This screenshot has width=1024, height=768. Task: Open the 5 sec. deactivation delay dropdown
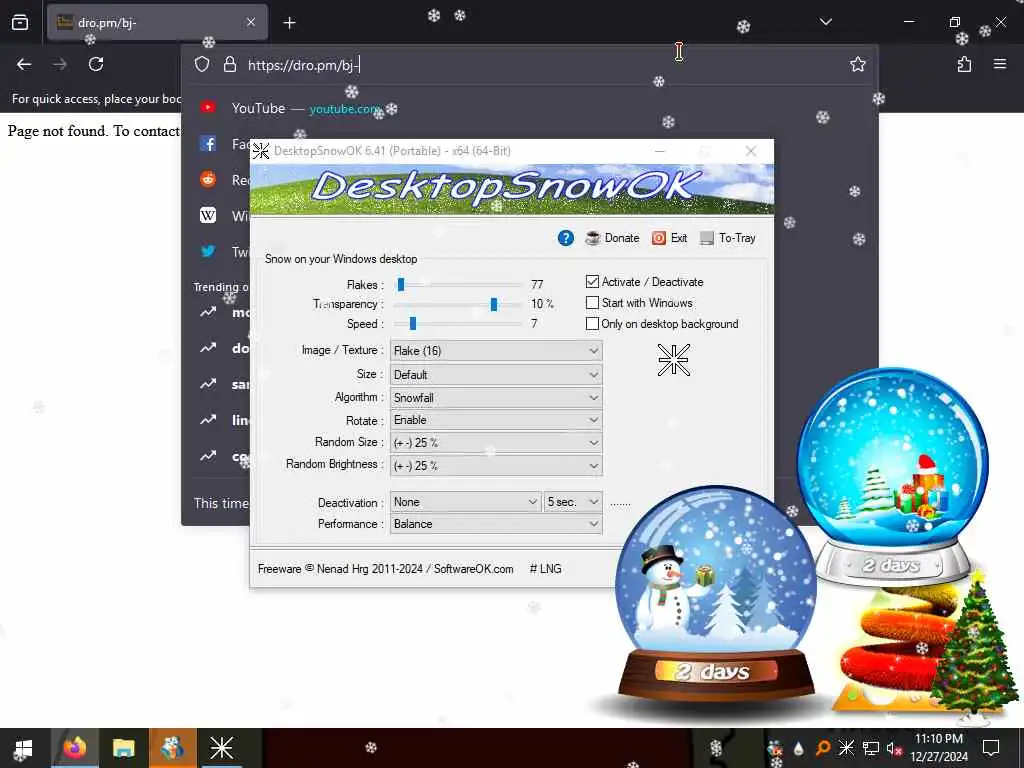(x=573, y=502)
